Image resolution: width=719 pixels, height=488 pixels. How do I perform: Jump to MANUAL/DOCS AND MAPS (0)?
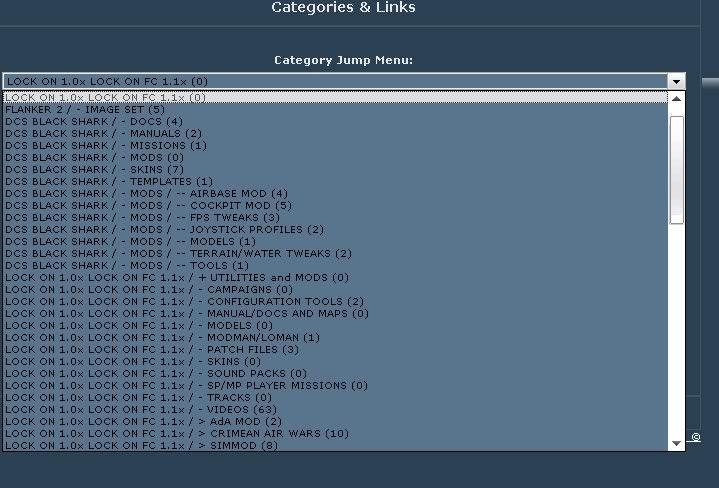coord(335,313)
